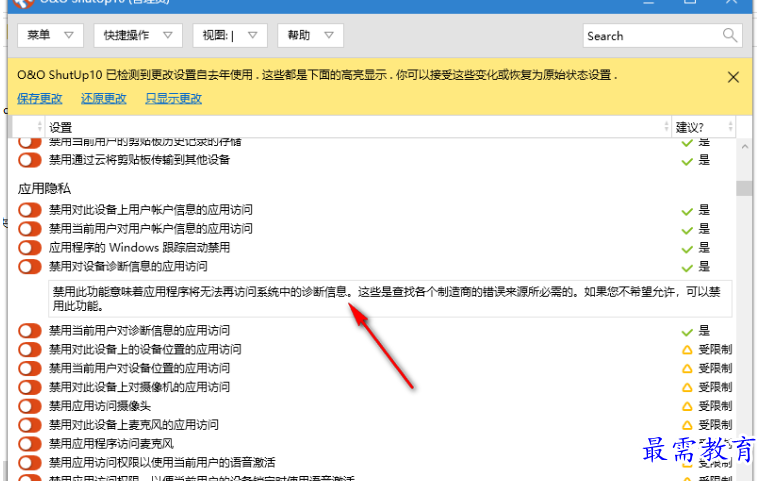Image resolution: width=764 pixels, height=481 pixels.
Task: Open the 快捷操作 dropdown
Action: [138, 35]
